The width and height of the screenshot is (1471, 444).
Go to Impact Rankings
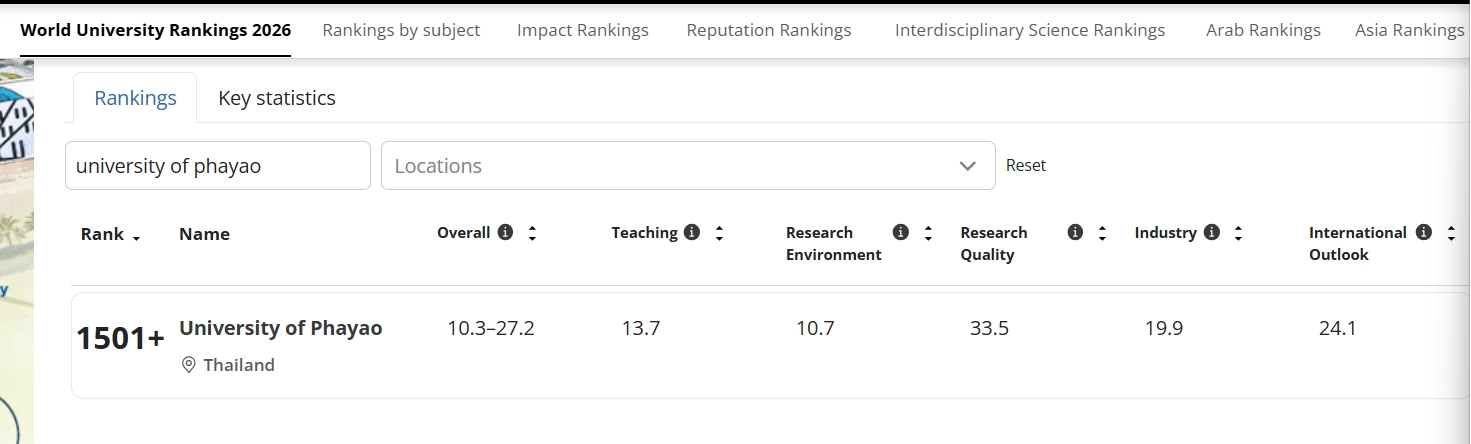click(582, 30)
